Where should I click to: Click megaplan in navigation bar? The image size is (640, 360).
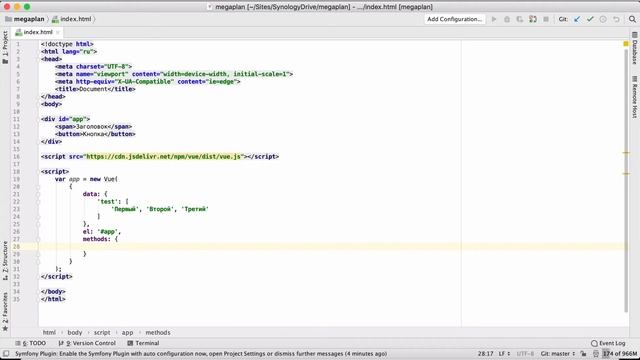[x=25, y=19]
